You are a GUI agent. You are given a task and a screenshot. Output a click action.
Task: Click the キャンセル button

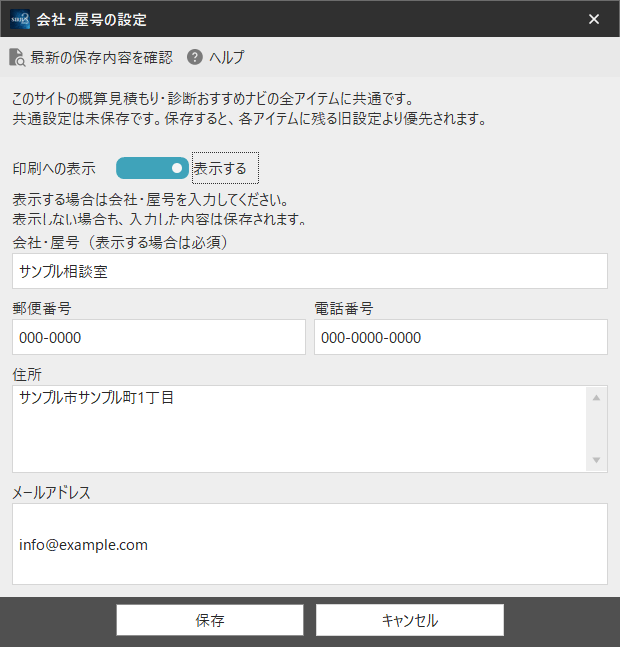(x=410, y=620)
